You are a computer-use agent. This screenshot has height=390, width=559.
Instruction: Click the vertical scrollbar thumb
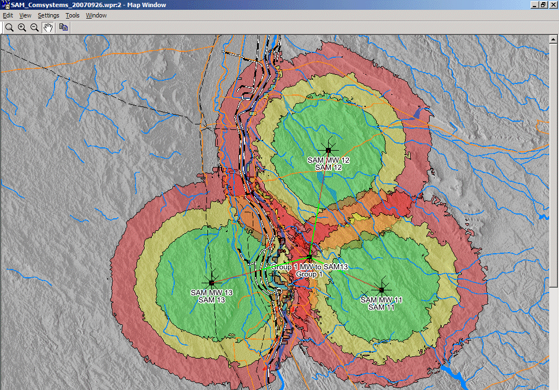553,165
